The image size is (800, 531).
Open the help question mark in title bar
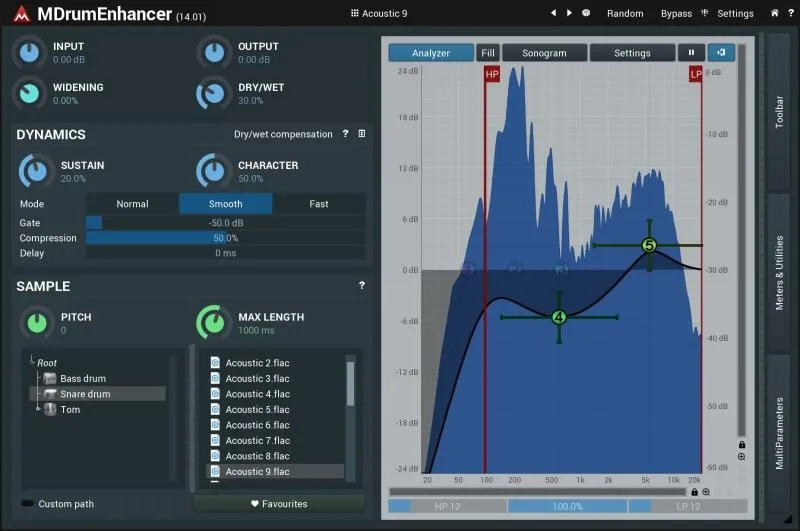click(x=790, y=13)
